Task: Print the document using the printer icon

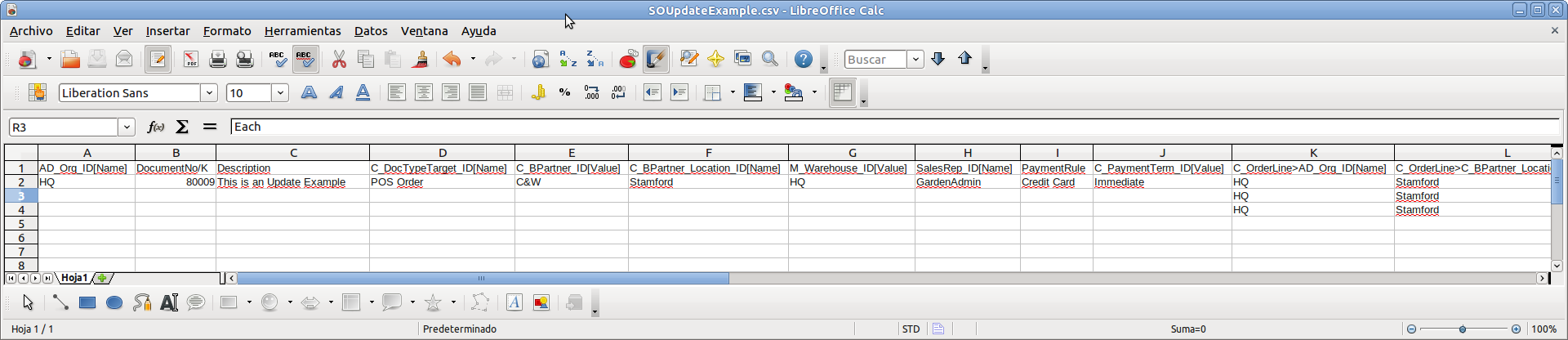Action: click(217, 59)
